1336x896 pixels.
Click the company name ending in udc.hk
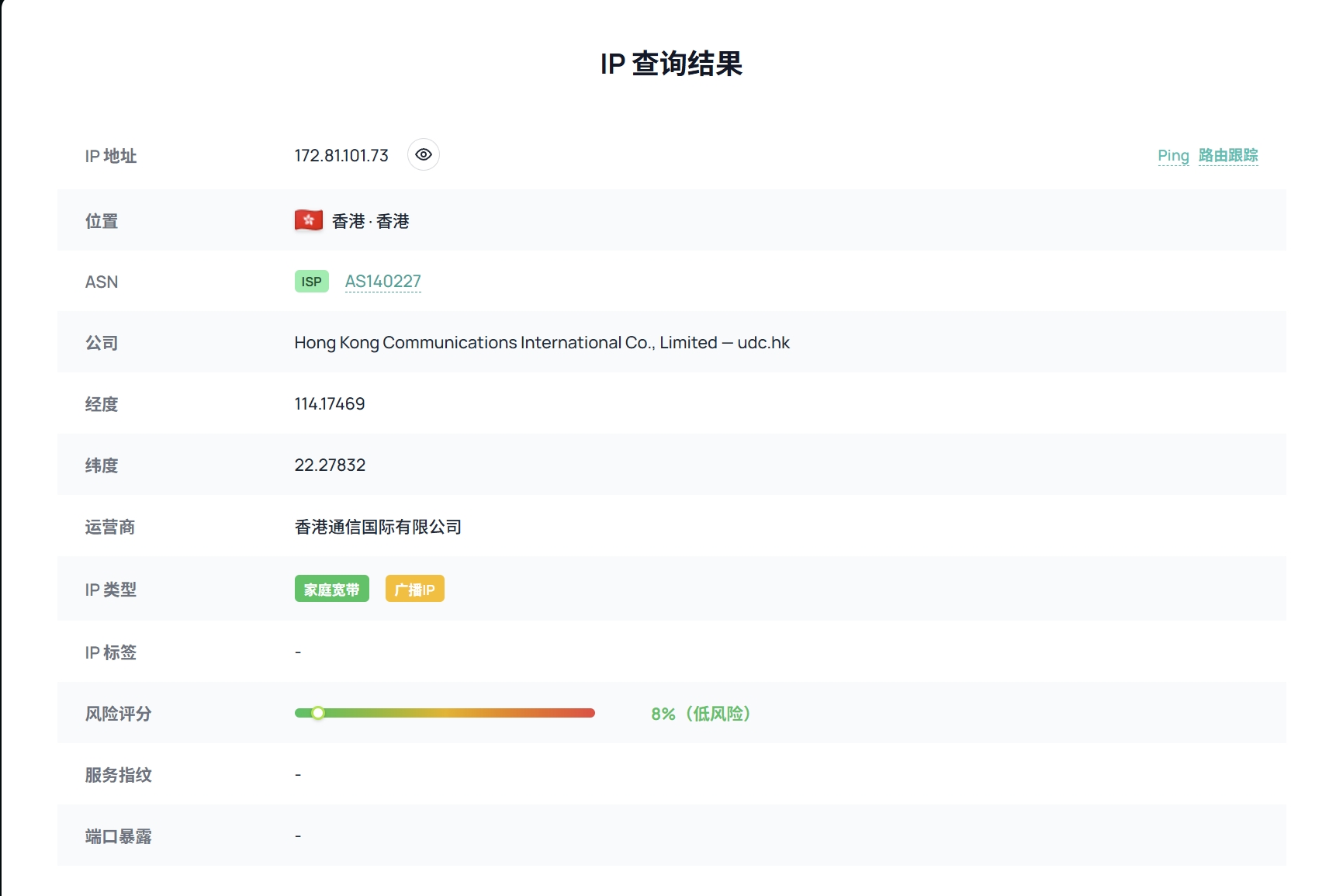(542, 343)
